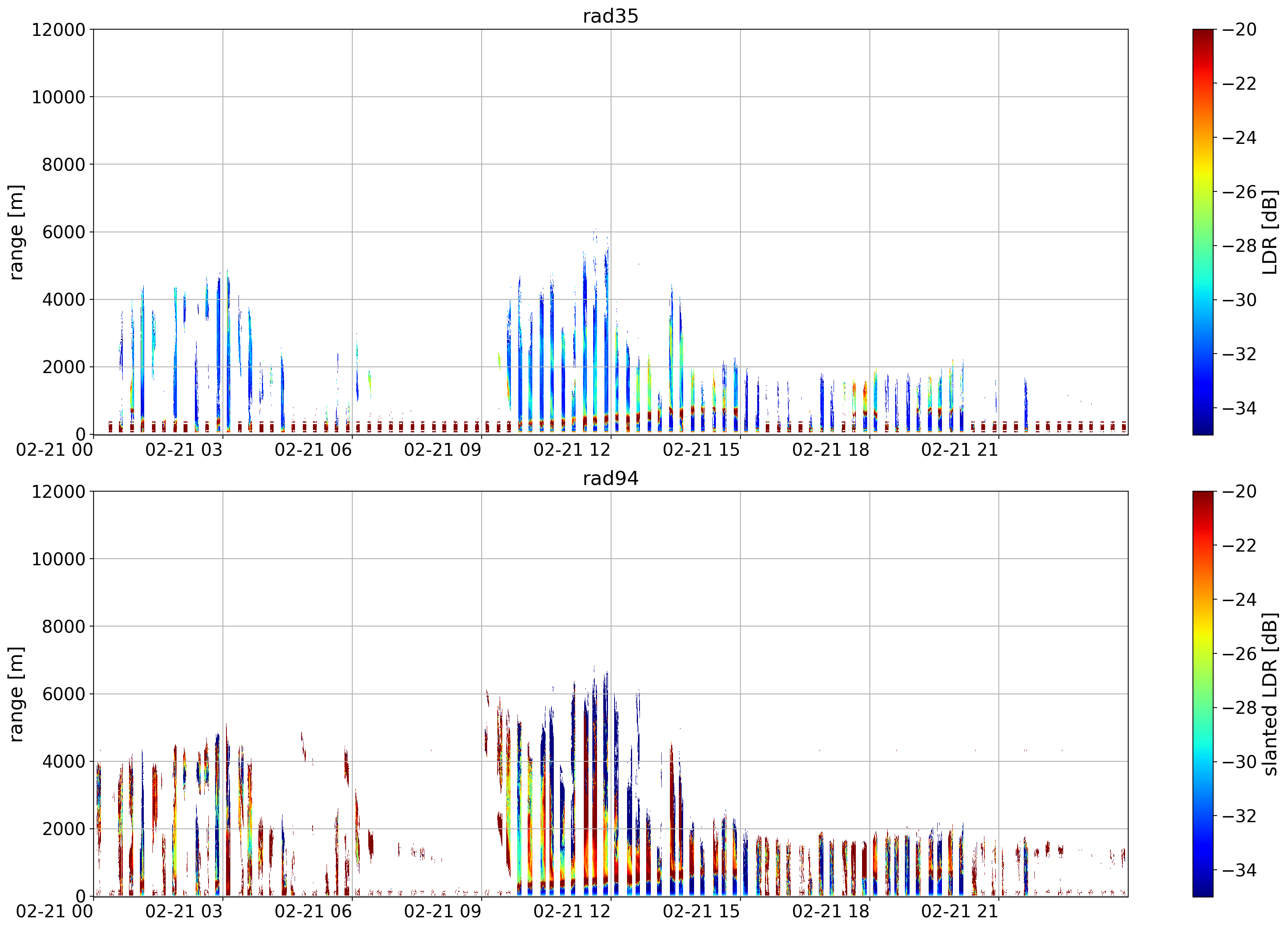Viewport: 1288px width, 929px height.
Task: Click the −30 tick on rad94 colorbar
Action: [x=1239, y=761]
